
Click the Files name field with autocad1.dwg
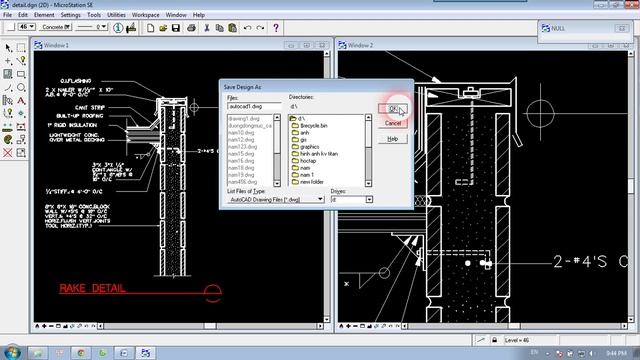point(254,106)
